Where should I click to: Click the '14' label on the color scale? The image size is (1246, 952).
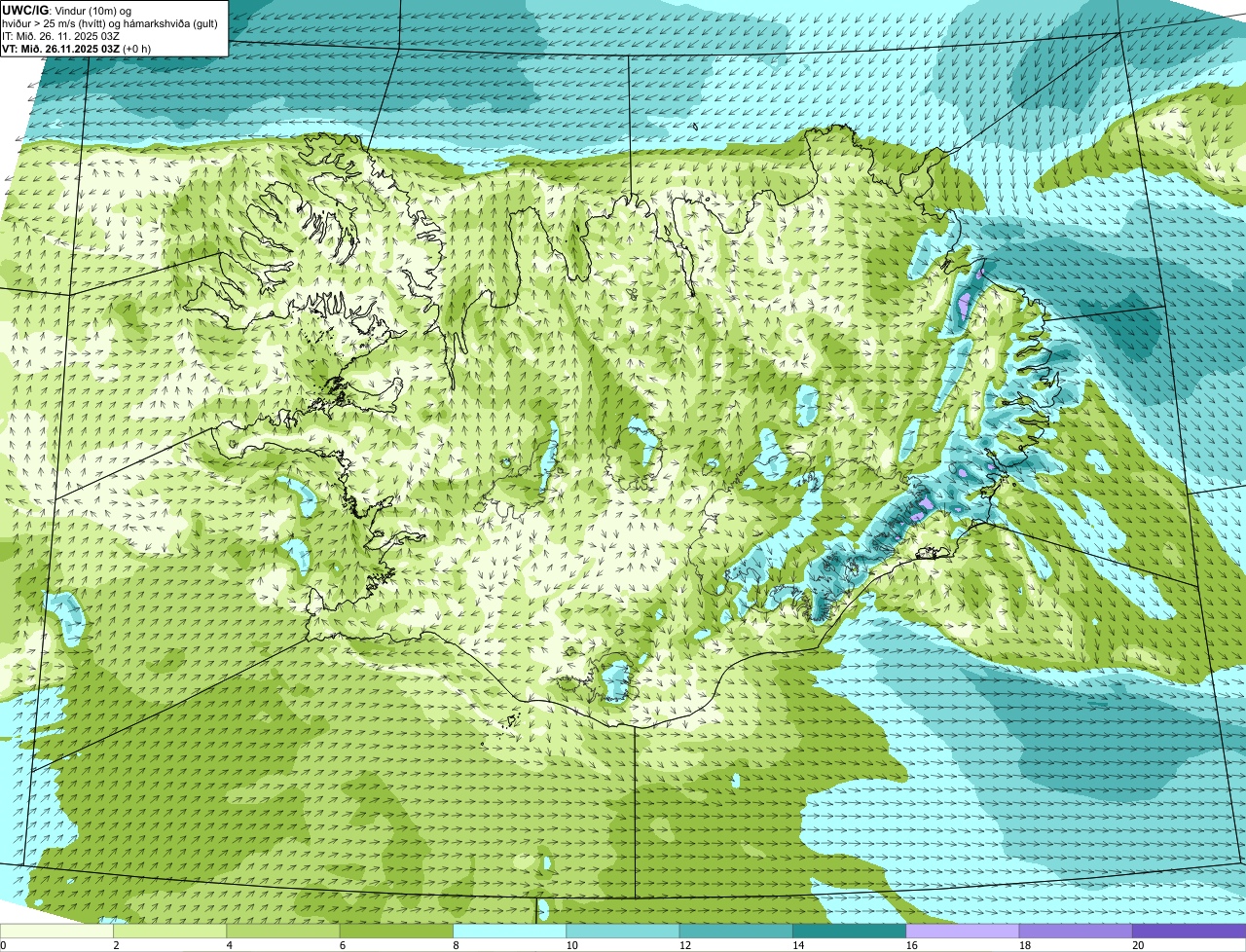click(798, 945)
